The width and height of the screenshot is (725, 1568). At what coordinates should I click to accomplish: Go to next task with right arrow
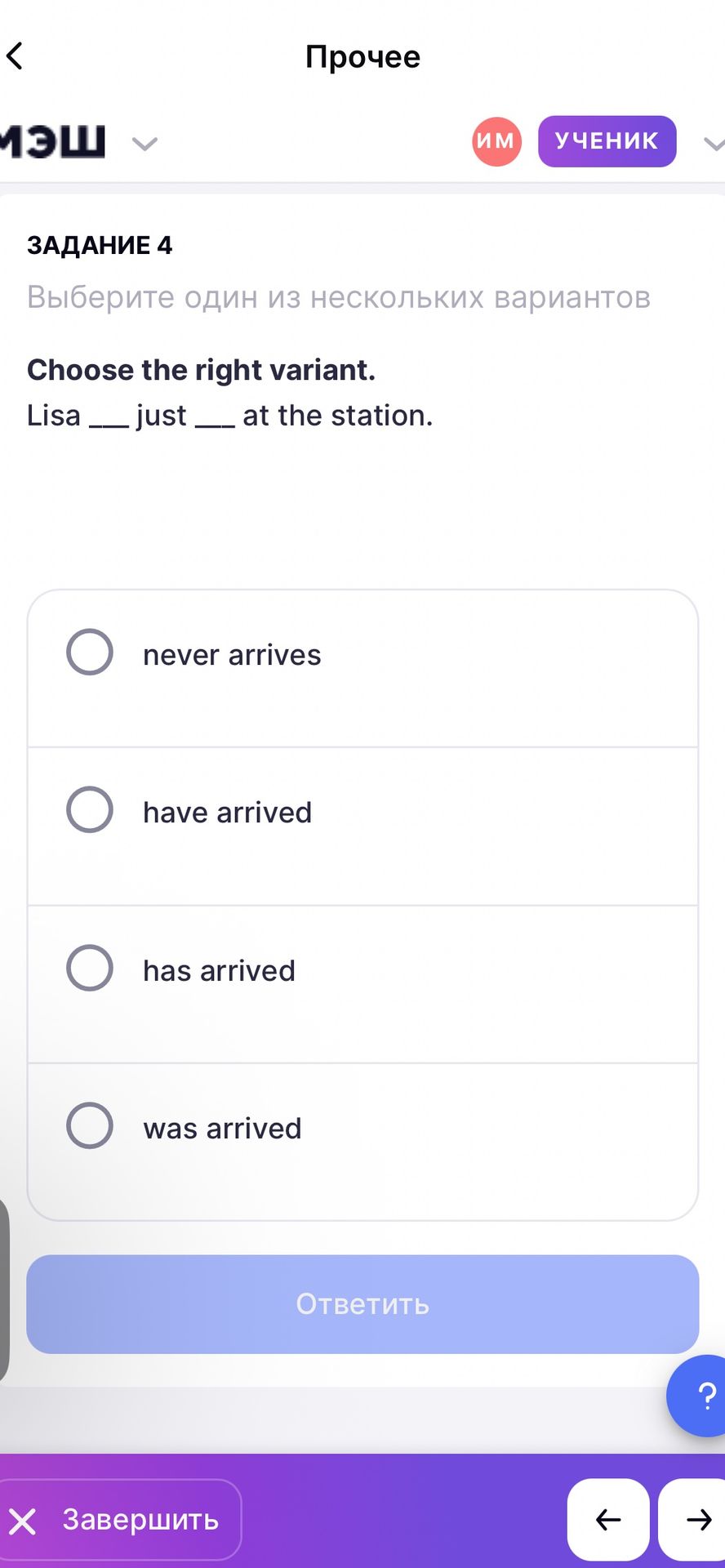(x=693, y=1520)
